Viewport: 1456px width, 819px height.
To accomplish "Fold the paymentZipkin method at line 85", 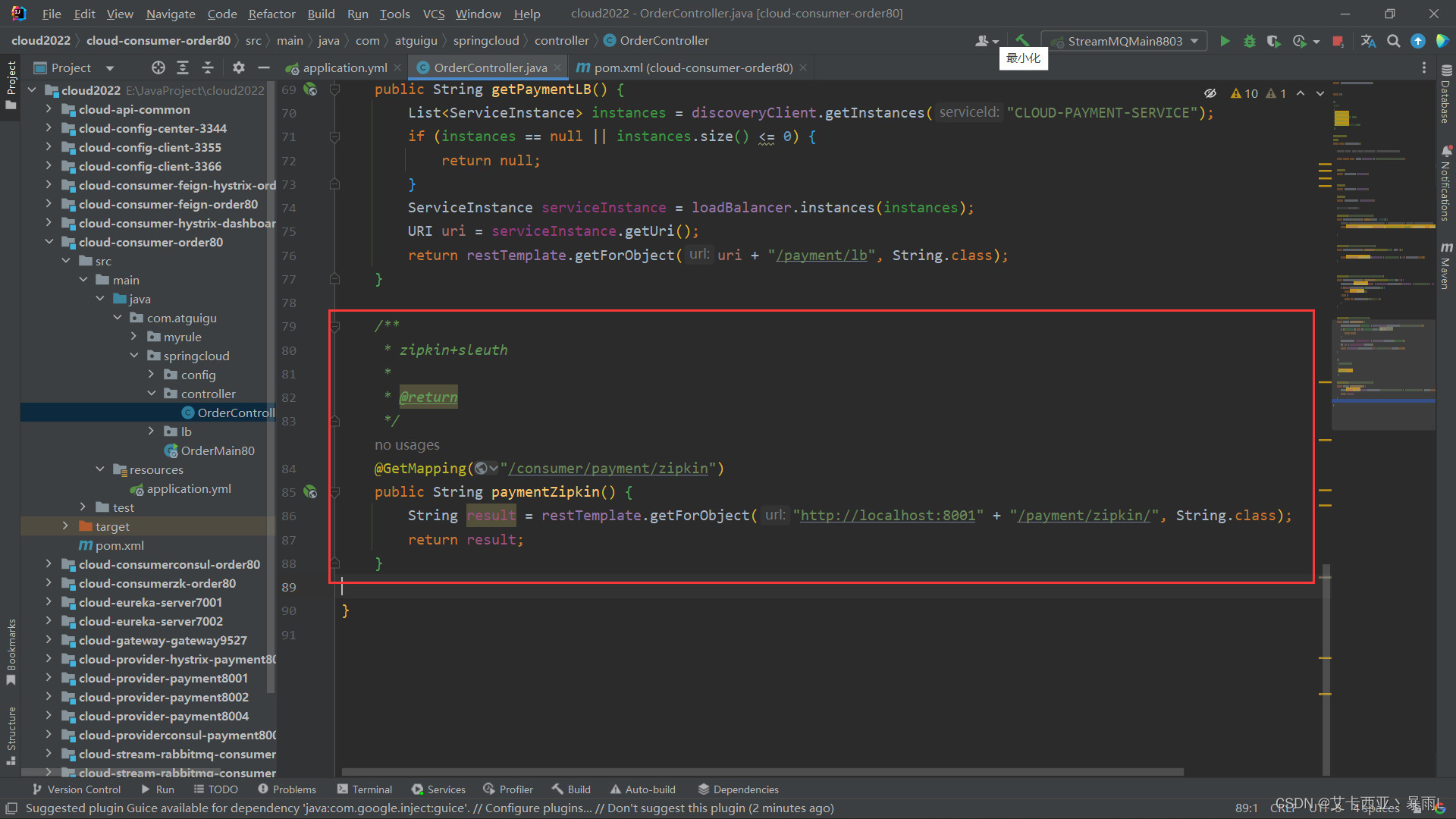I will tap(334, 492).
